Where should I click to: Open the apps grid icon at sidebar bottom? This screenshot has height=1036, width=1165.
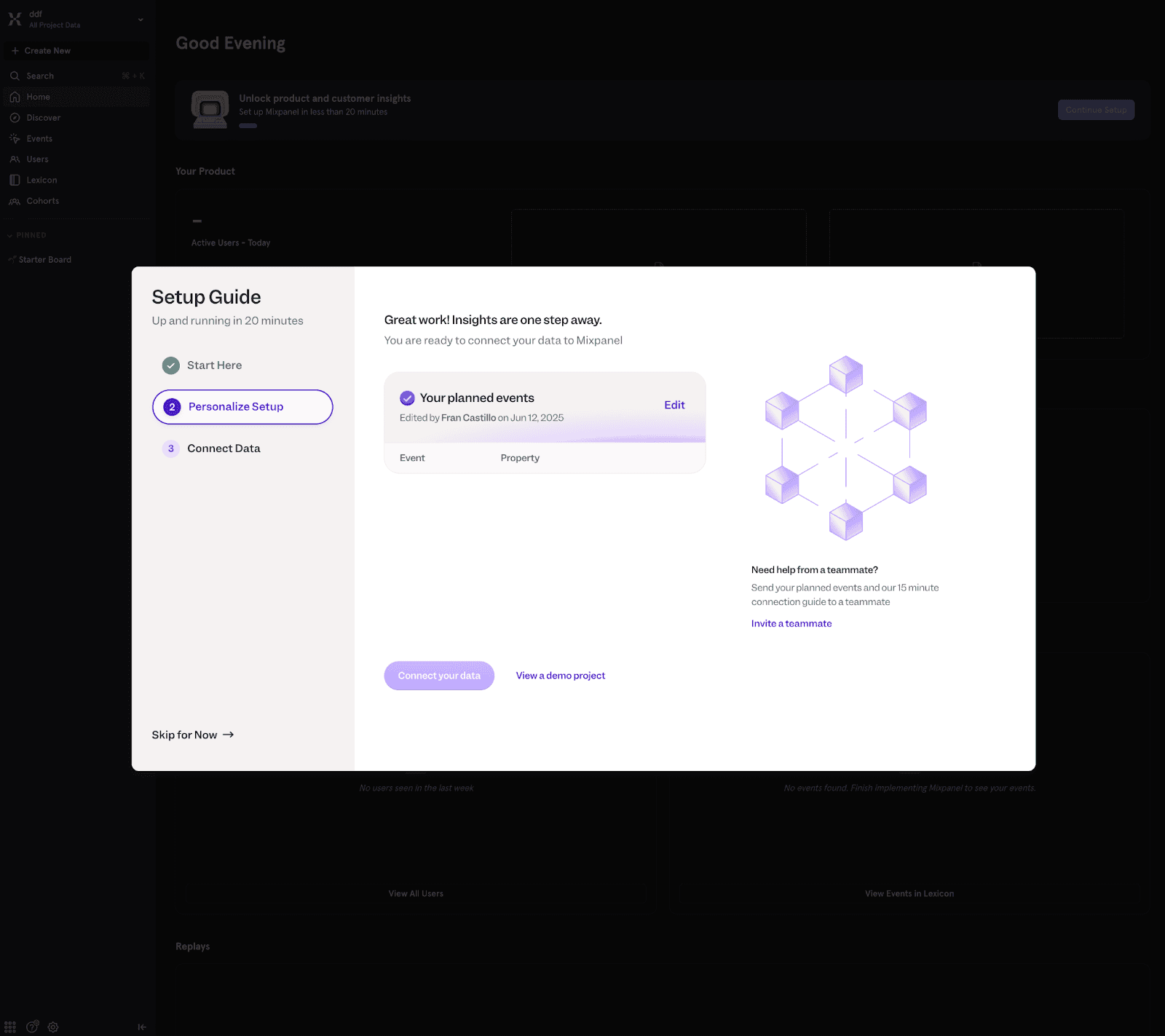point(10,1027)
